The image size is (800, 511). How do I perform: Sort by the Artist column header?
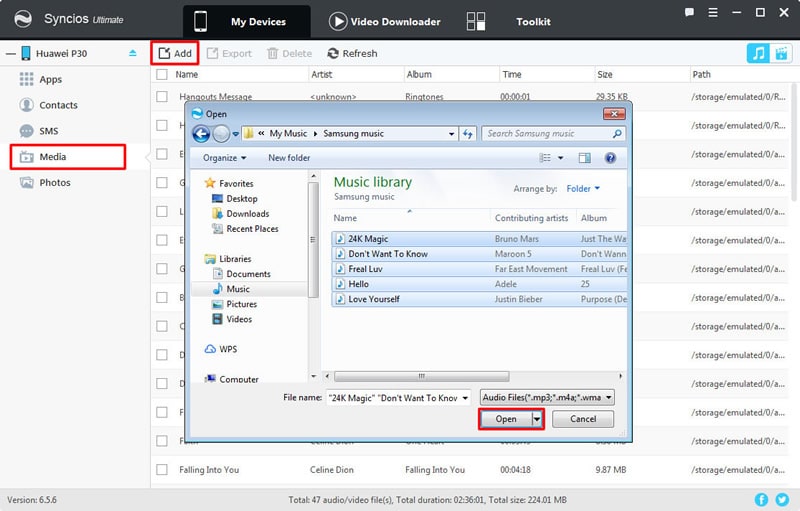click(x=321, y=74)
